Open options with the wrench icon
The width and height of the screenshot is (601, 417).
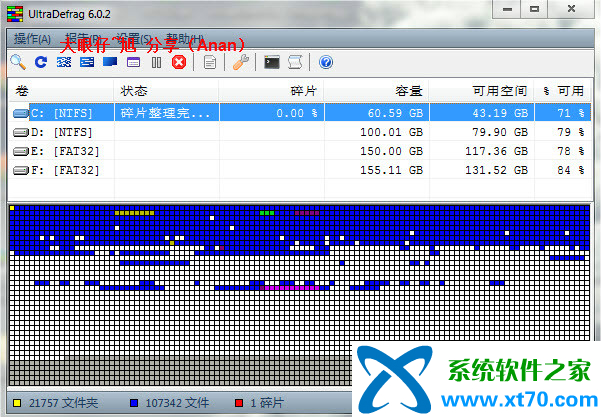[241, 62]
